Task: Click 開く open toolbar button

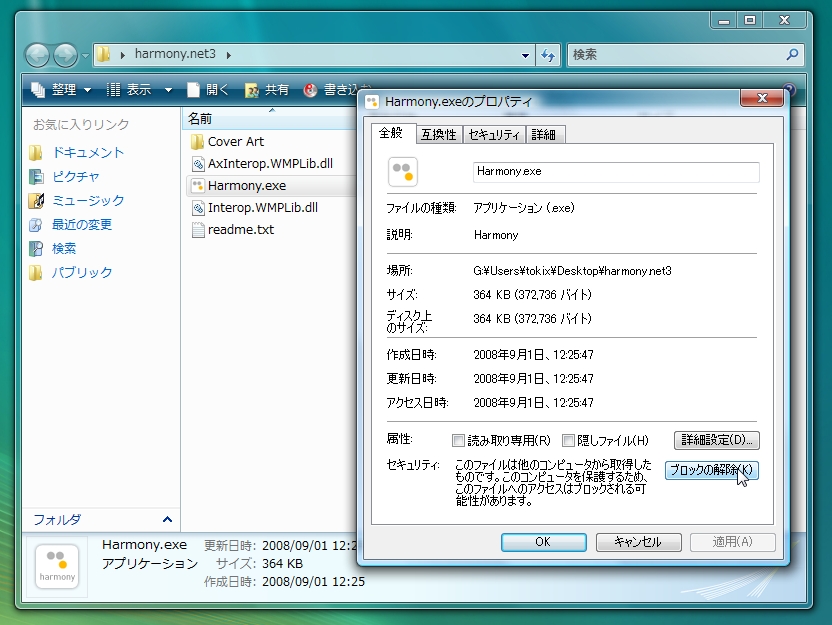Action: pyautogui.click(x=208, y=90)
